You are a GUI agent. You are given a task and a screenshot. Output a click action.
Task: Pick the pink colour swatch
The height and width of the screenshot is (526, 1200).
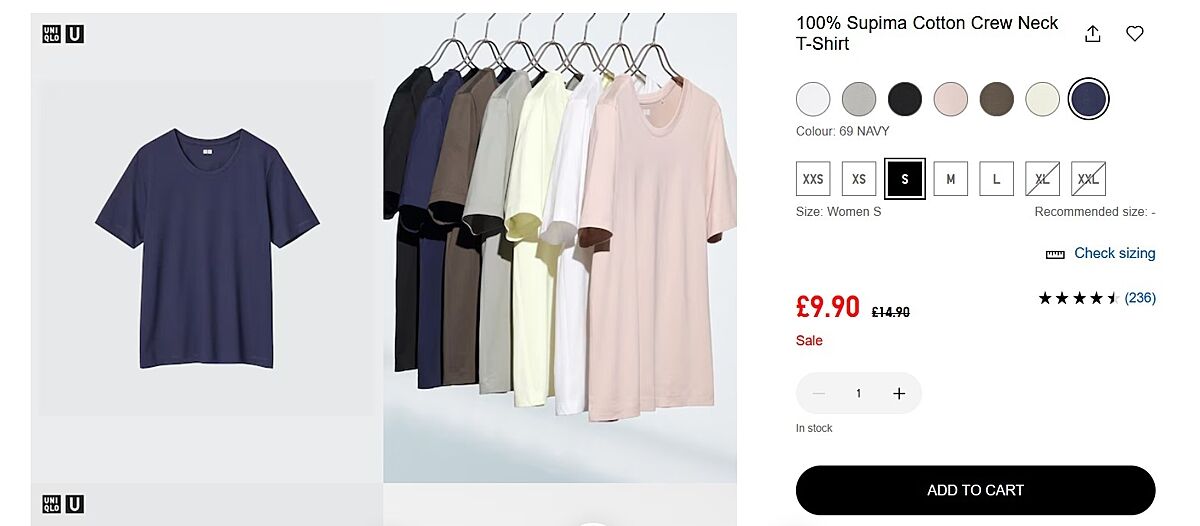(951, 99)
